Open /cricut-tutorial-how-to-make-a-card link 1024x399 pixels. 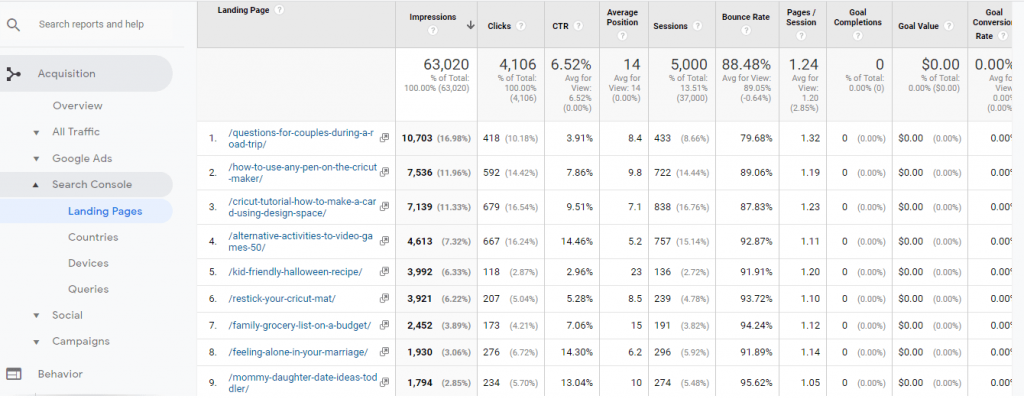coord(302,207)
